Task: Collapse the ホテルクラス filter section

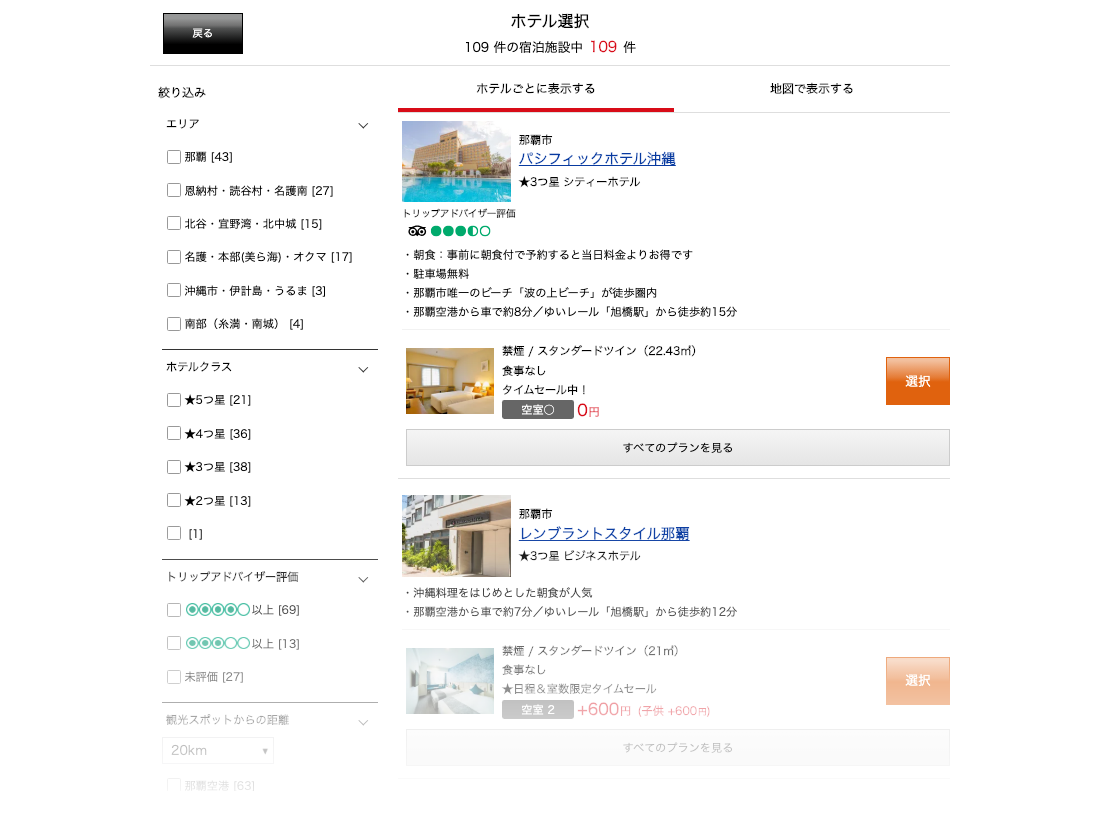Action: 363,368
